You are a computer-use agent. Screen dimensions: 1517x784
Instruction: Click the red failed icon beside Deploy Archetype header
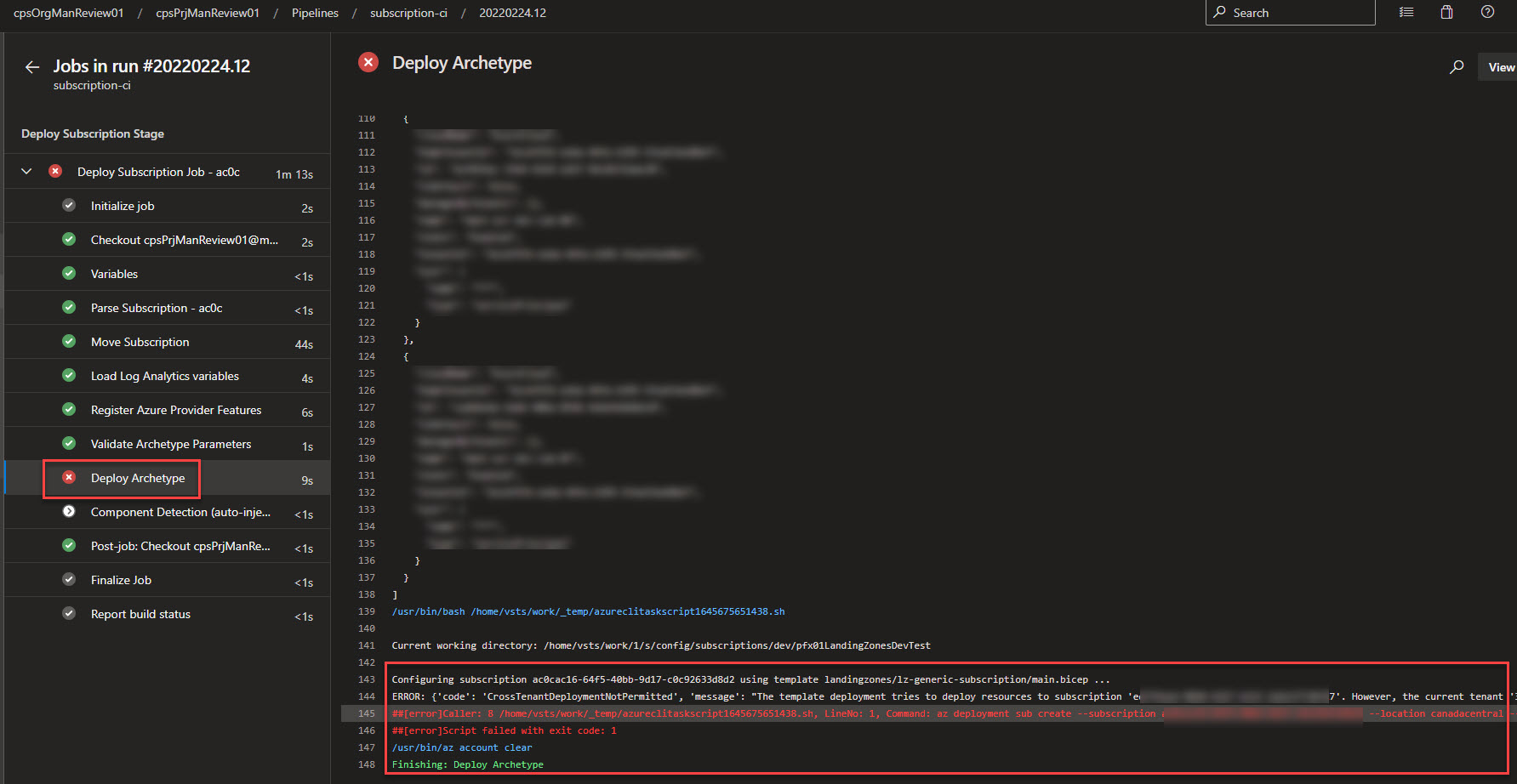click(368, 62)
